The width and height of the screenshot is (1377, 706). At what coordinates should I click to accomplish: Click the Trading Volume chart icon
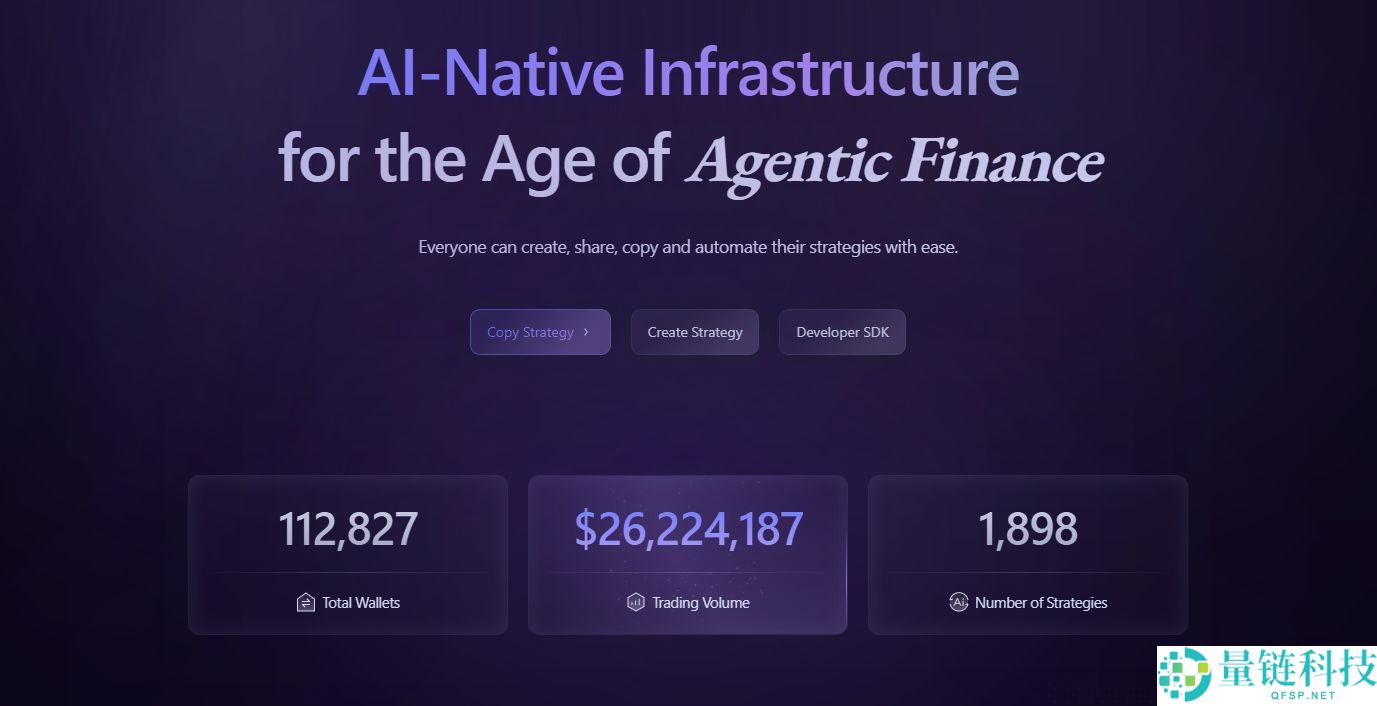(636, 602)
